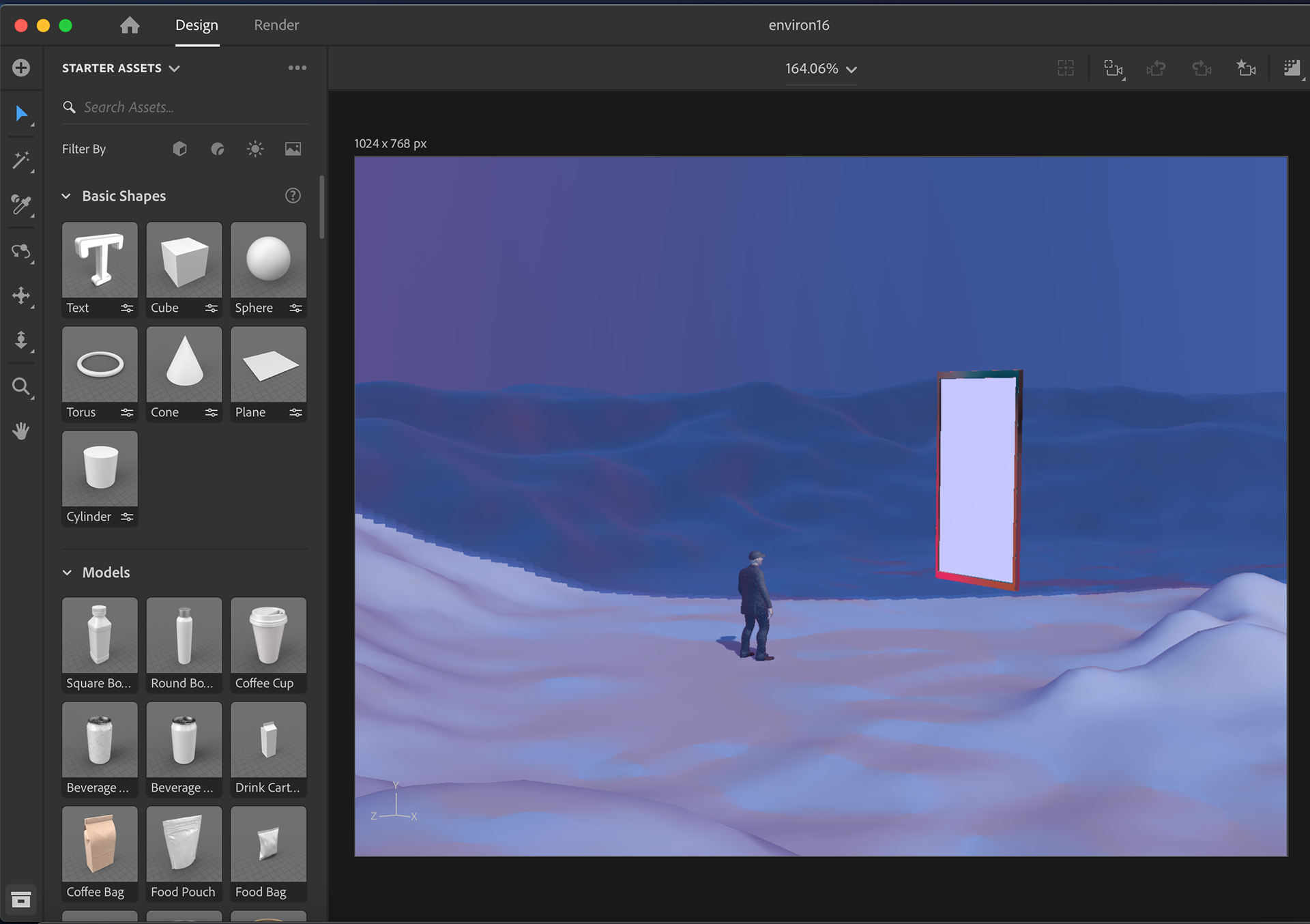Open the assets panel more options menu

coord(297,68)
